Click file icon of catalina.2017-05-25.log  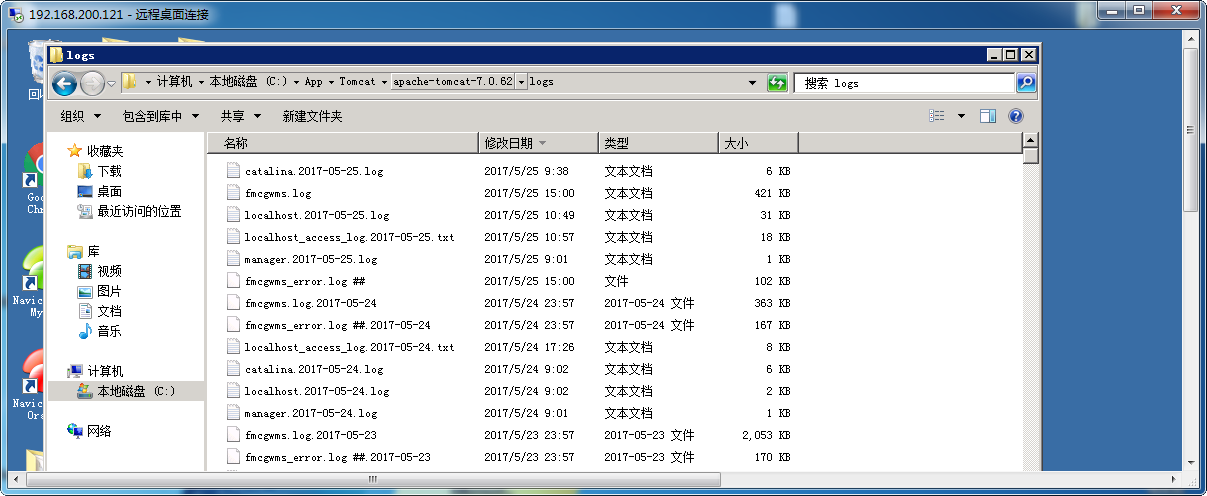[234, 171]
